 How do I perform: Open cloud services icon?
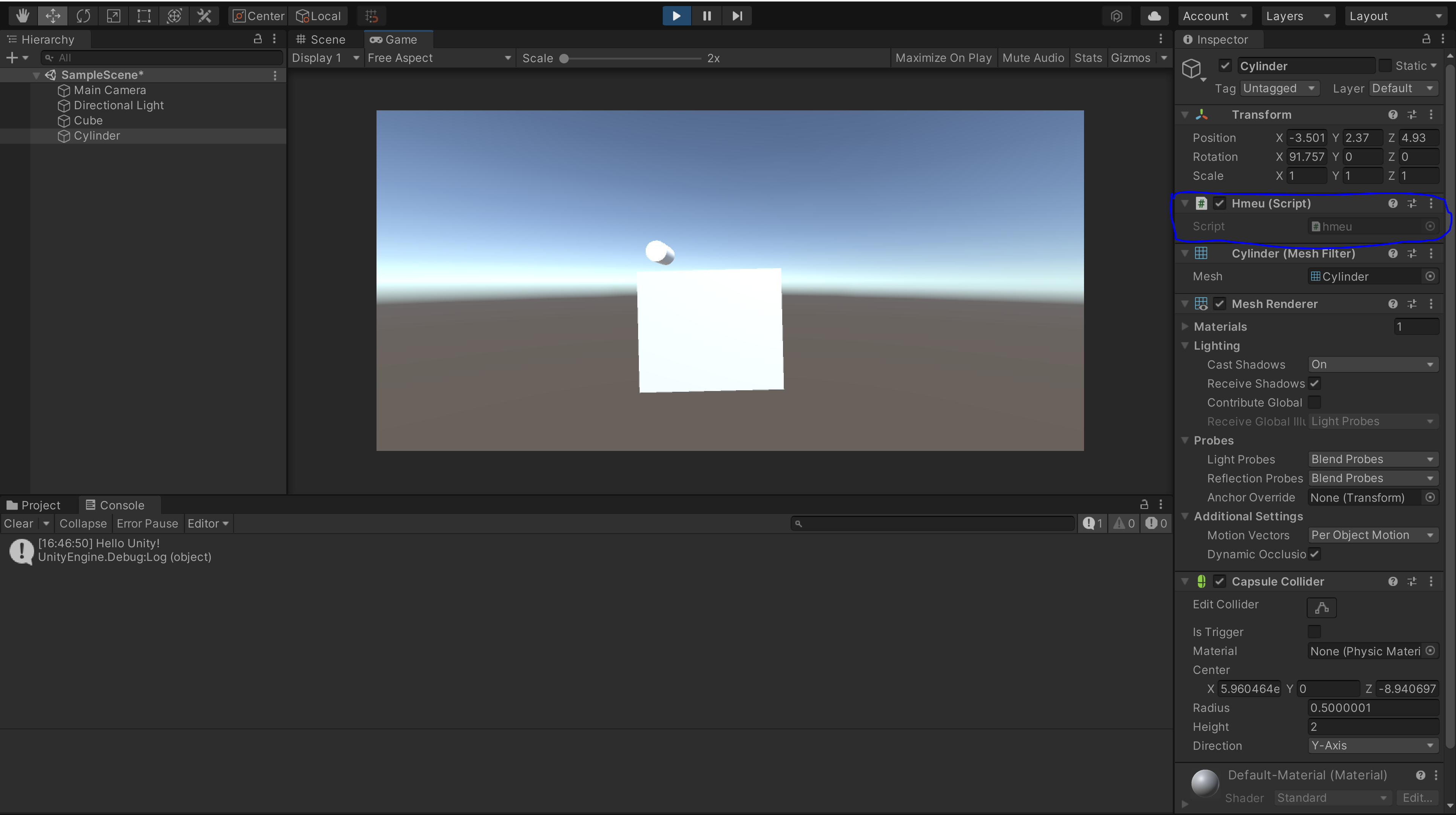tap(1154, 16)
